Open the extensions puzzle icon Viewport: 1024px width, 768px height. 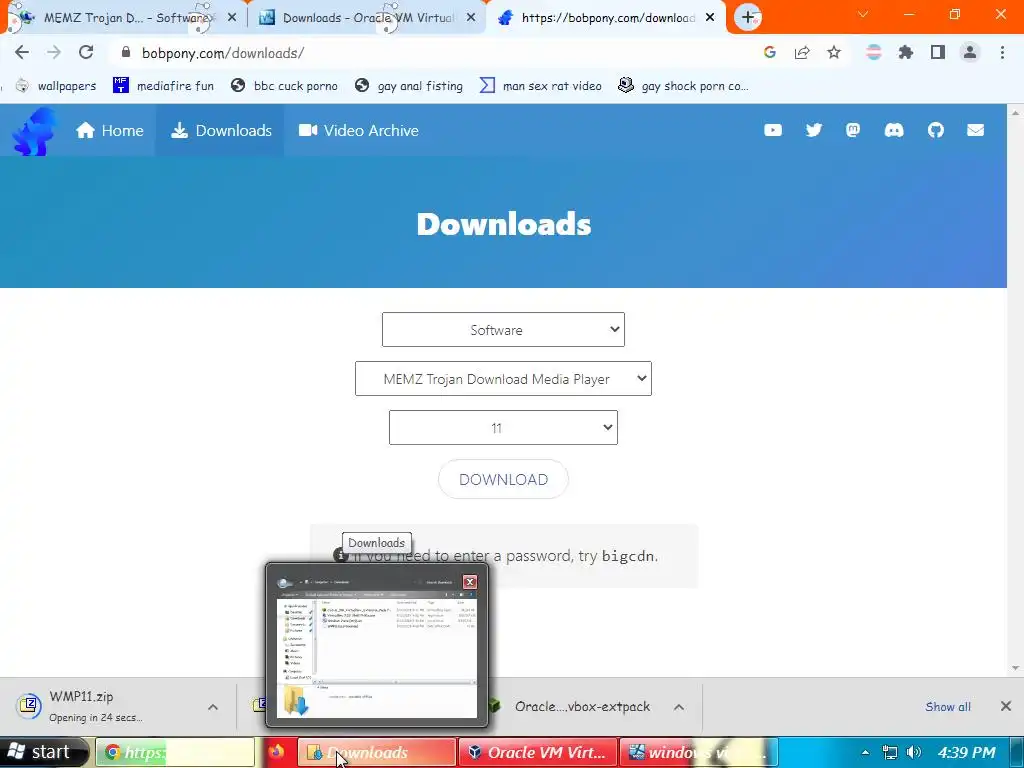906,52
